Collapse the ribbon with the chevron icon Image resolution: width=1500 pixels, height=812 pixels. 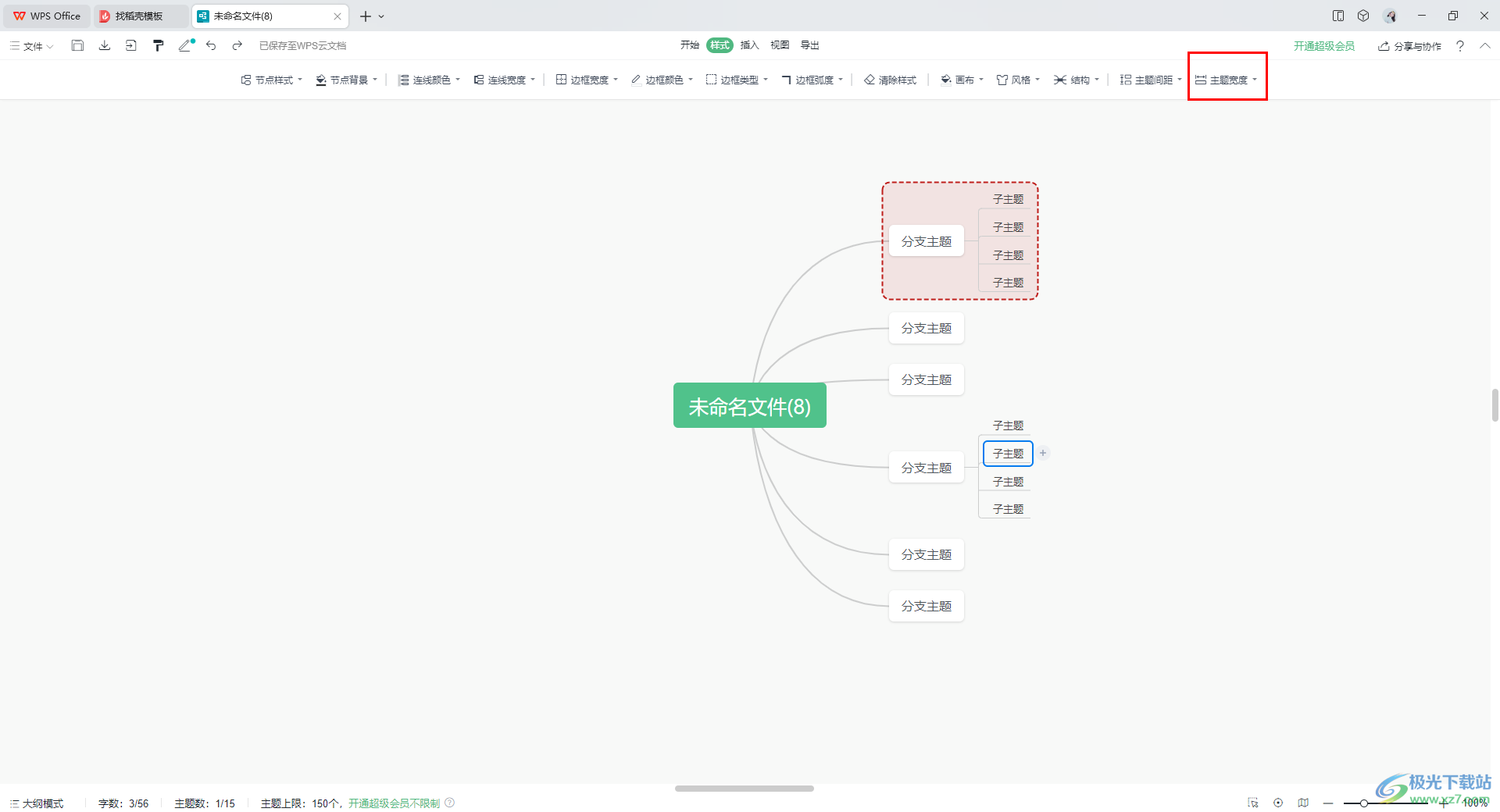pos(1484,46)
